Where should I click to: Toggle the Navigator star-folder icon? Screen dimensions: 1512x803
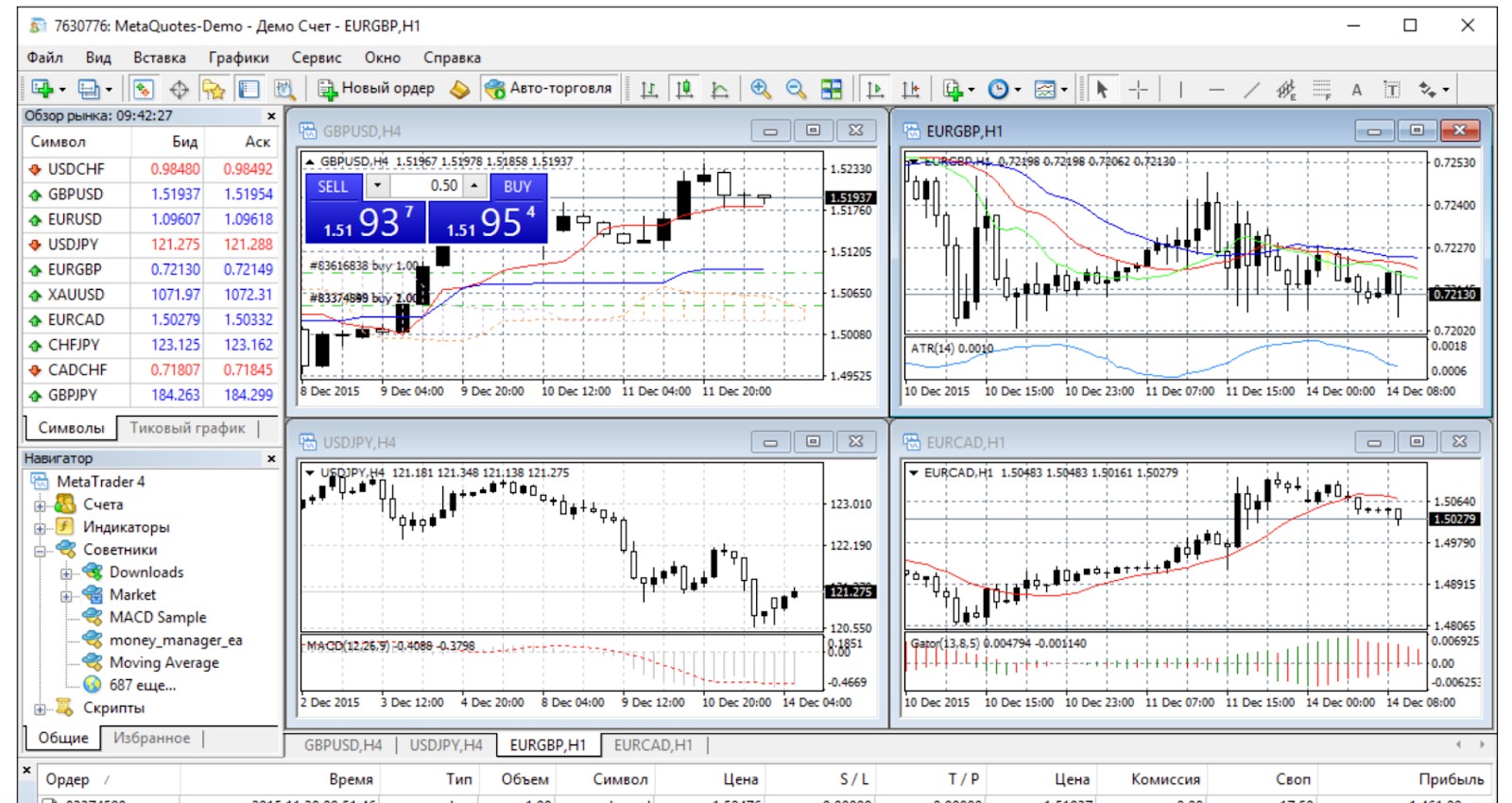click(214, 89)
